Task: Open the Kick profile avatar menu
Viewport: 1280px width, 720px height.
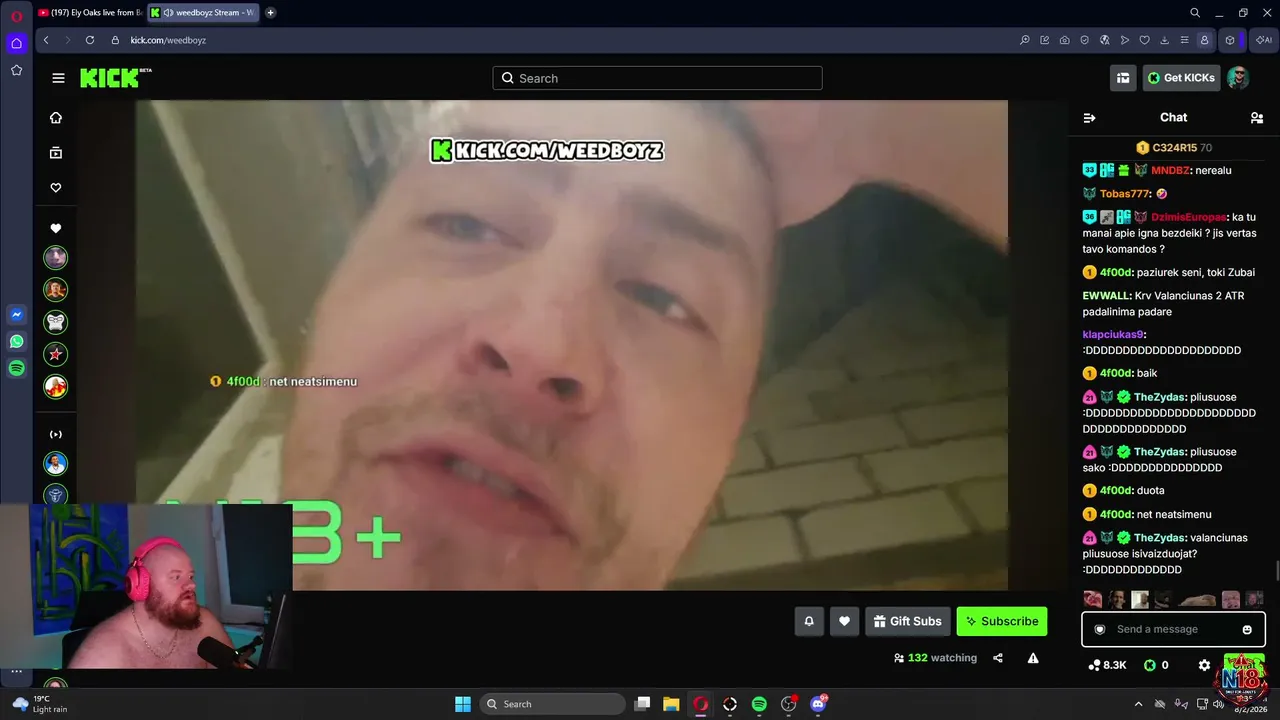Action: pos(1238,78)
